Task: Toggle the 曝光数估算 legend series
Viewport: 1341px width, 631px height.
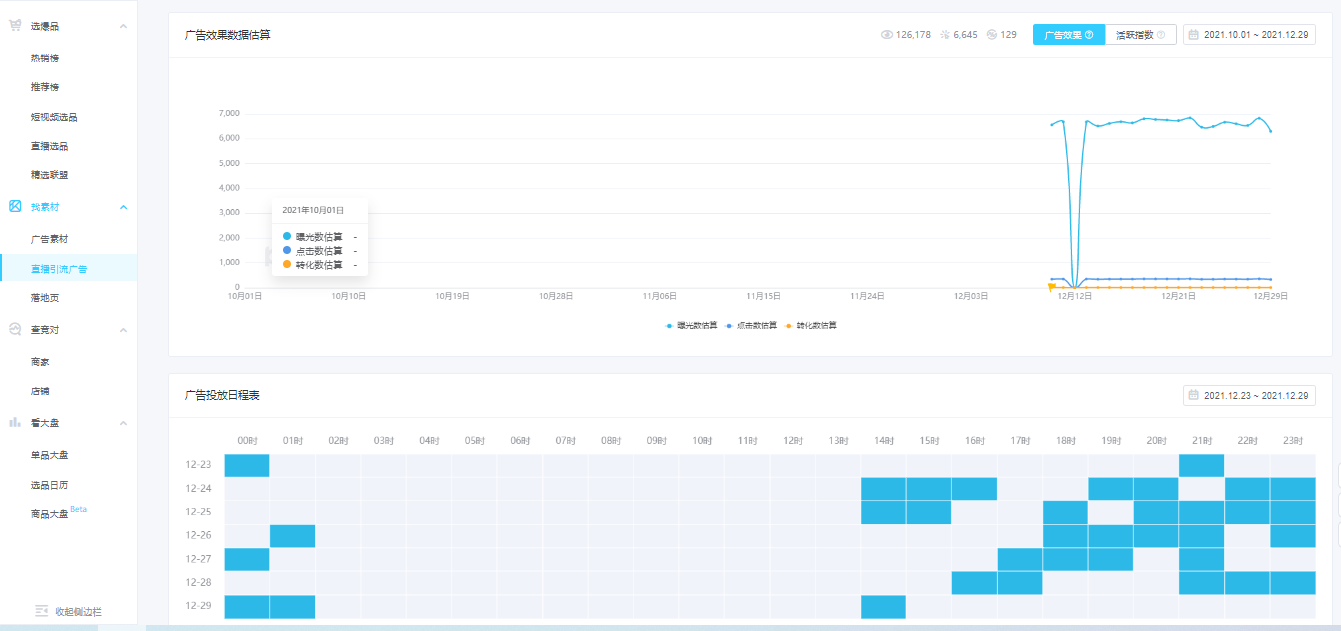Action: (692, 326)
